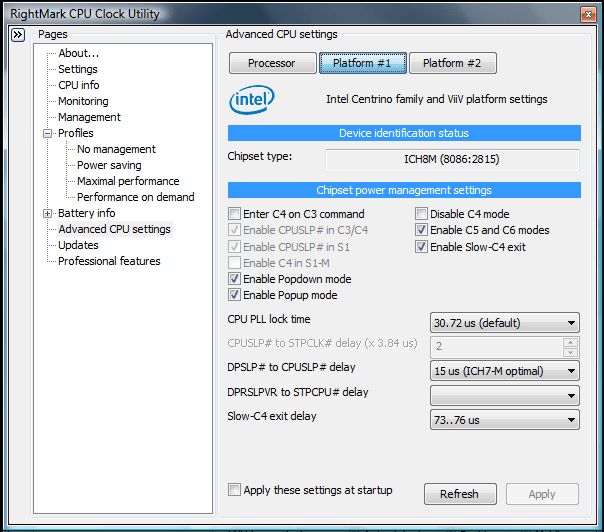Go to the Settings page
This screenshot has height=532, width=604.
tap(78, 69)
